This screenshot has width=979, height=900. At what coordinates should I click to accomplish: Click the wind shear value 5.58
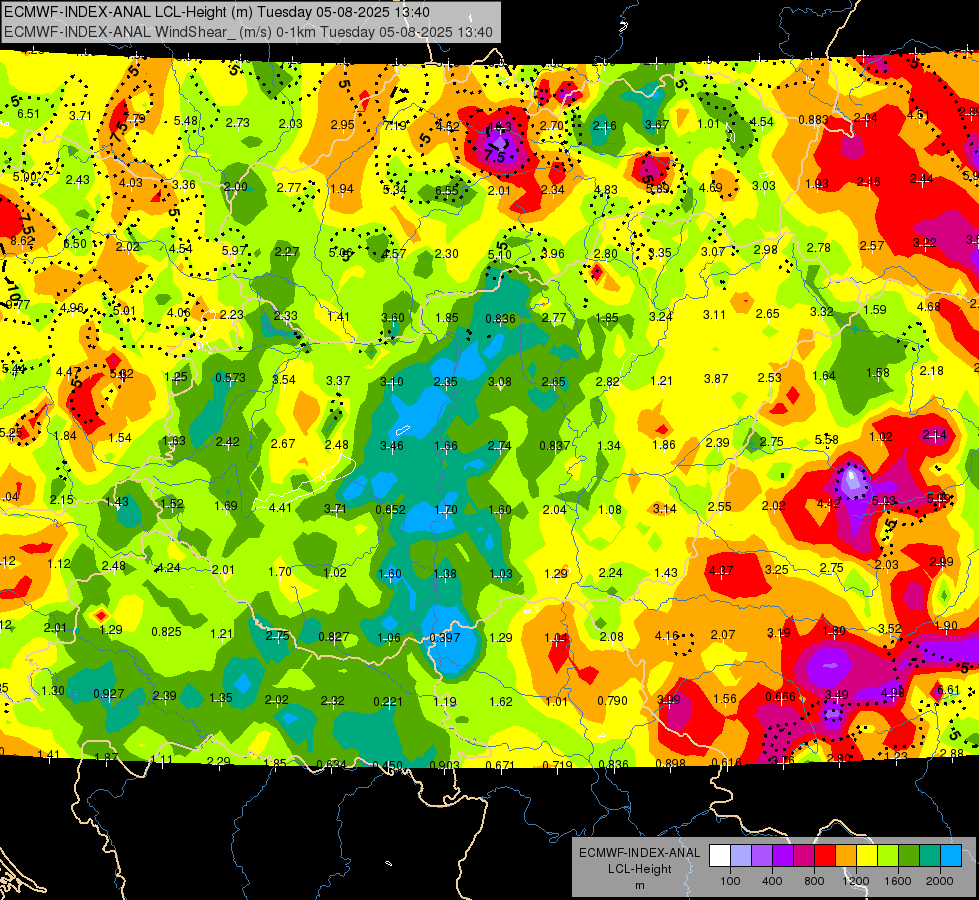(827, 440)
